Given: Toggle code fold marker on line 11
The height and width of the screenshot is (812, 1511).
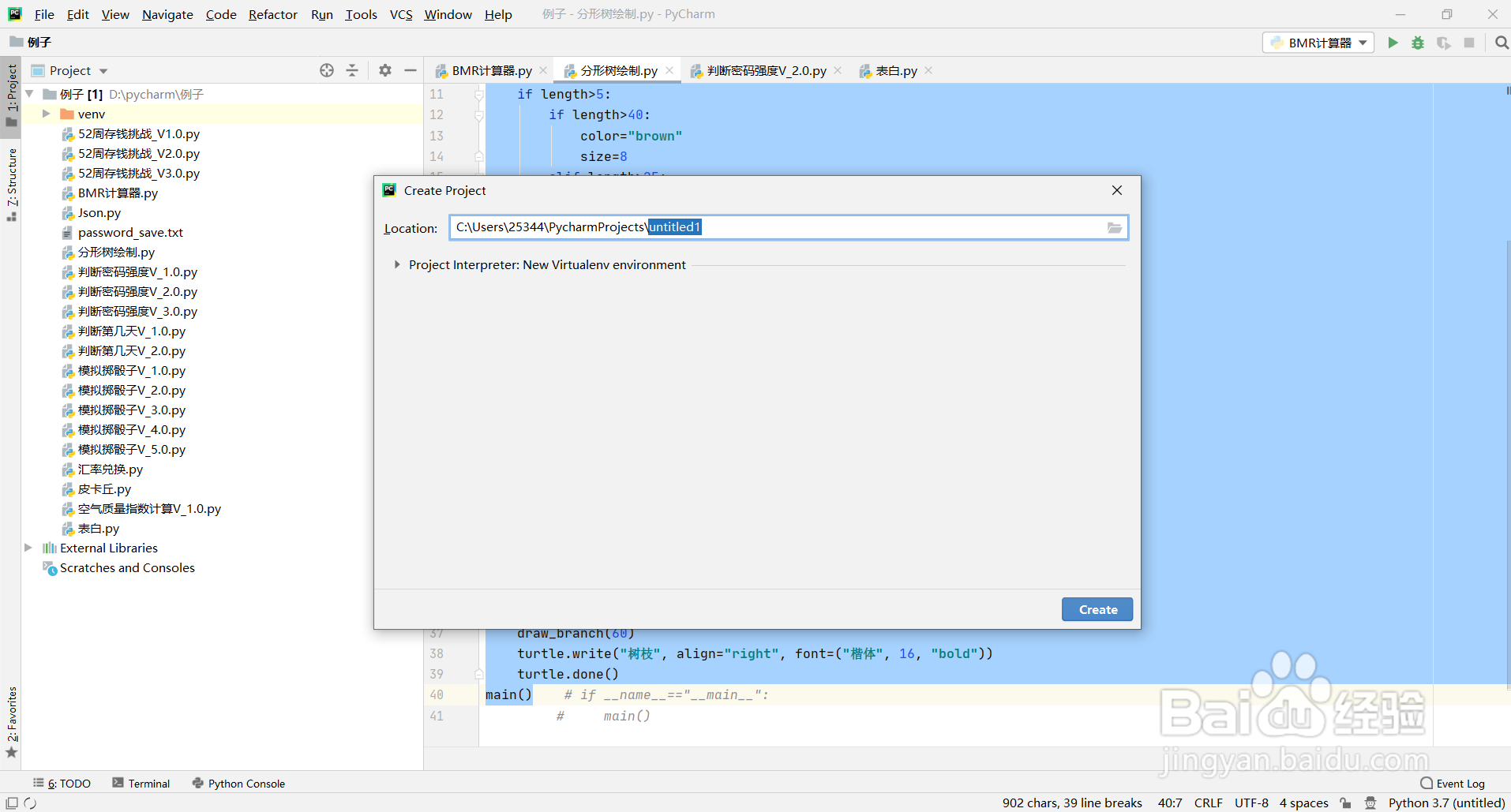Looking at the screenshot, I should click(478, 95).
